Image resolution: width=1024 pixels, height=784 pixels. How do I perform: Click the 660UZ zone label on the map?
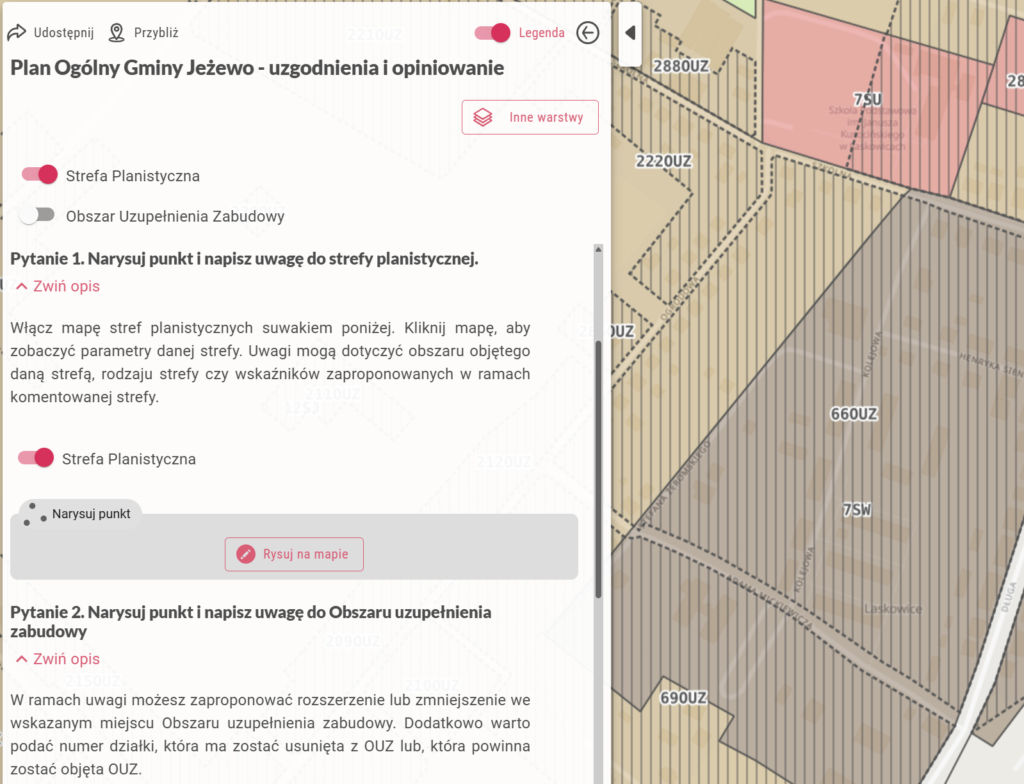[x=854, y=414]
